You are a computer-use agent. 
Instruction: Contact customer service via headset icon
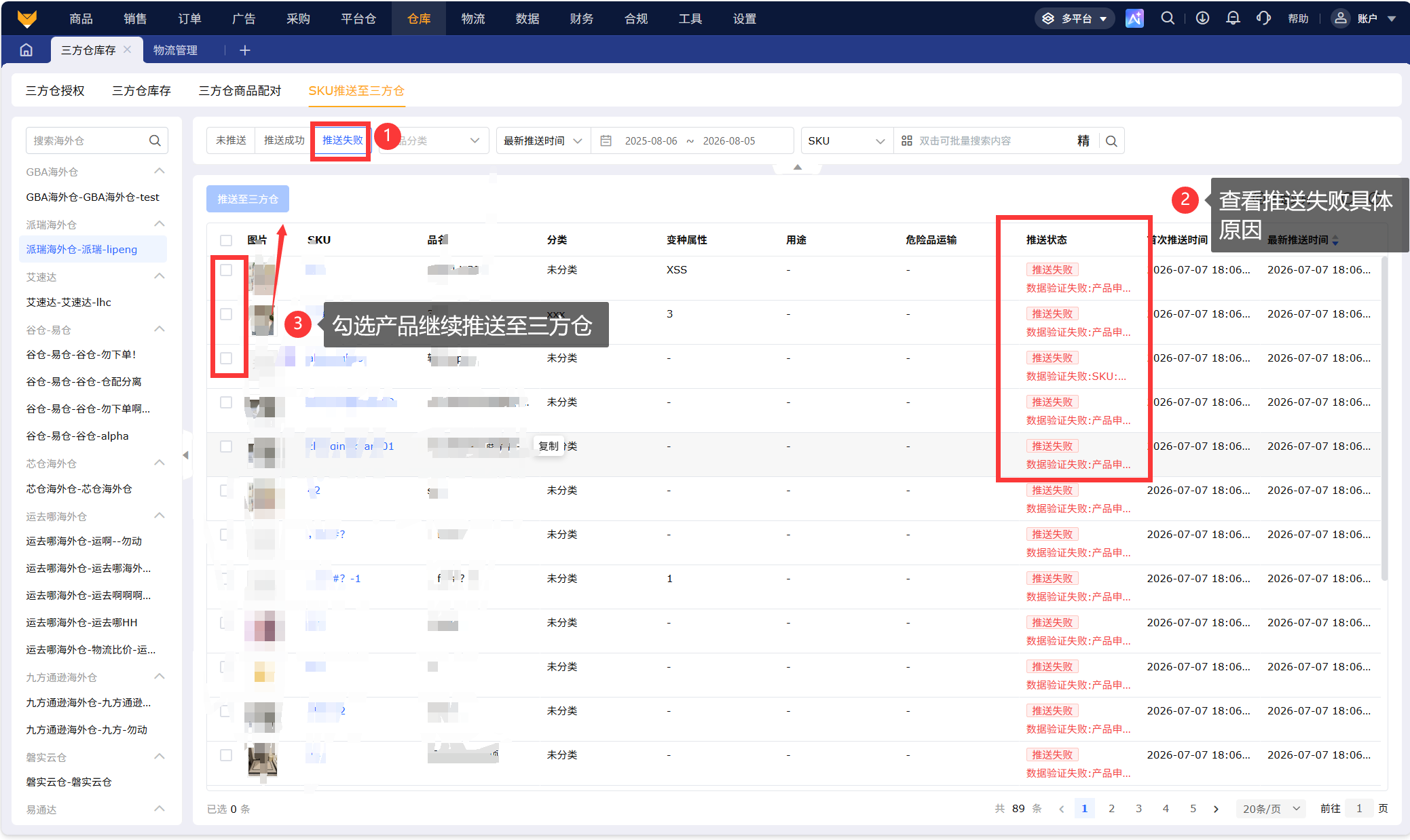point(1263,18)
